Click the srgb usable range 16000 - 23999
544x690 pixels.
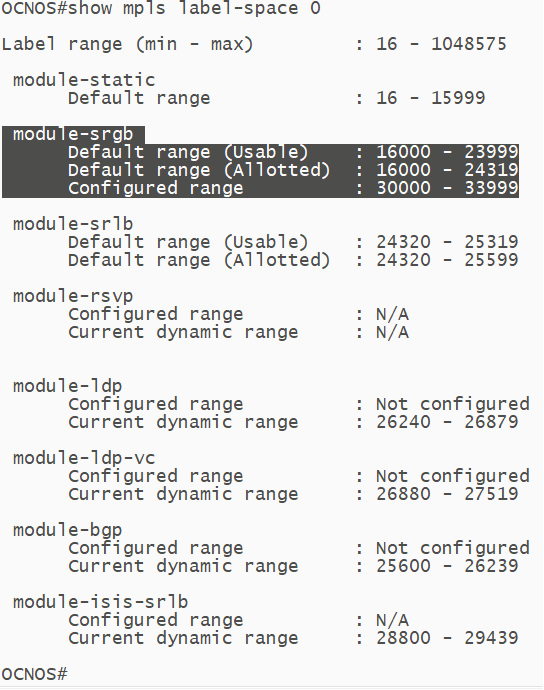tap(447, 152)
